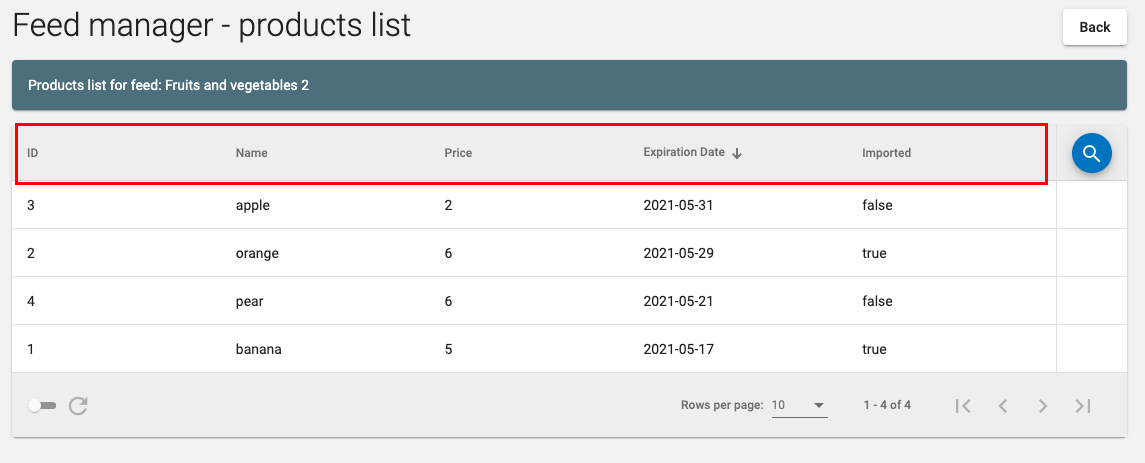This screenshot has width=1145, height=463.
Task: Jump to the last page arrow icon
Action: 1083,406
